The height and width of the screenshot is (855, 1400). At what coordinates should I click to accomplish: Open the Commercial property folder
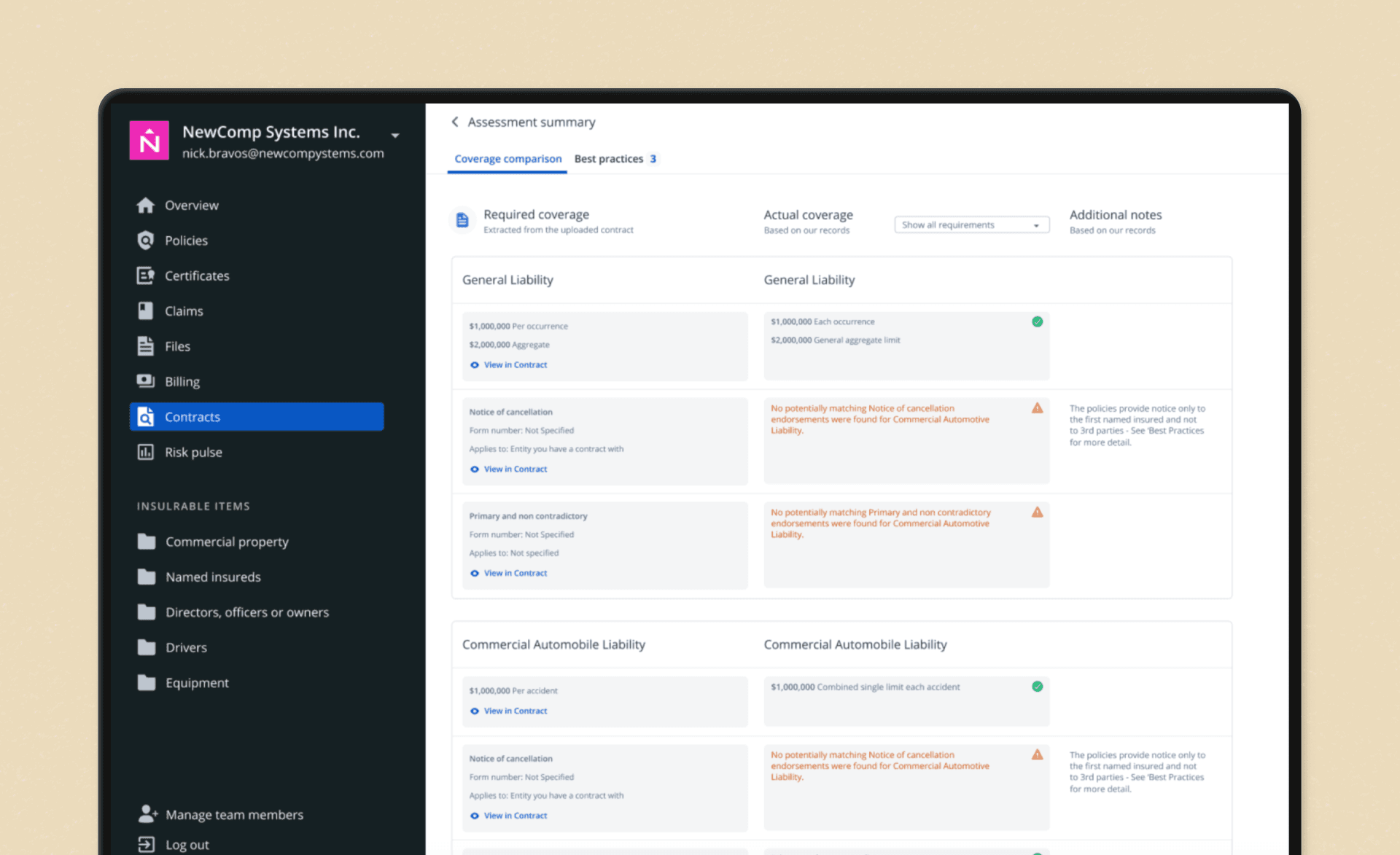(226, 542)
